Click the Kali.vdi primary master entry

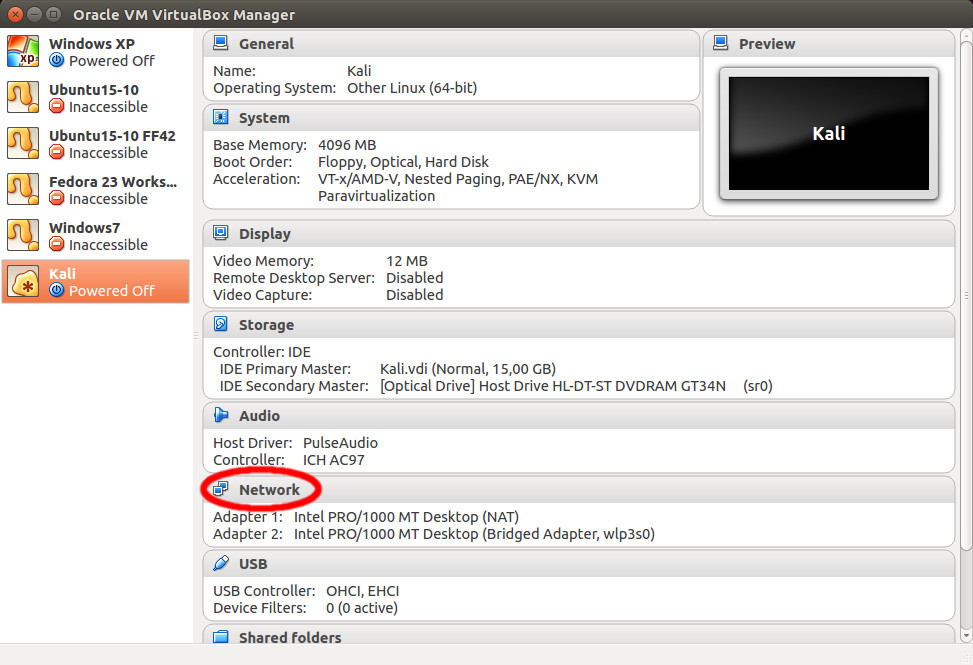pyautogui.click(x=468, y=369)
